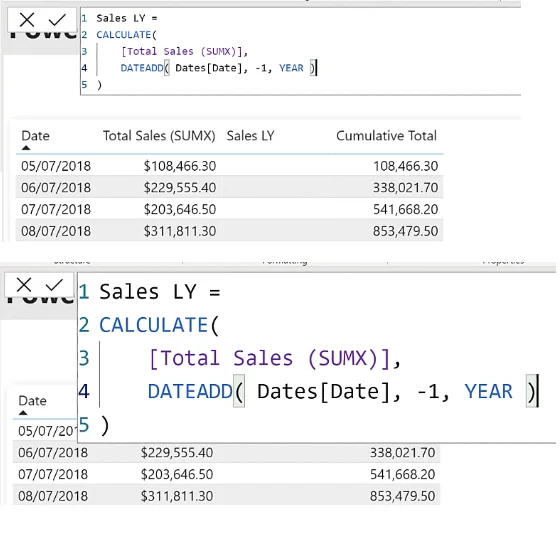560x549 pixels.
Task: Select the $229,555.40 cell in upper table
Action: [180, 188]
